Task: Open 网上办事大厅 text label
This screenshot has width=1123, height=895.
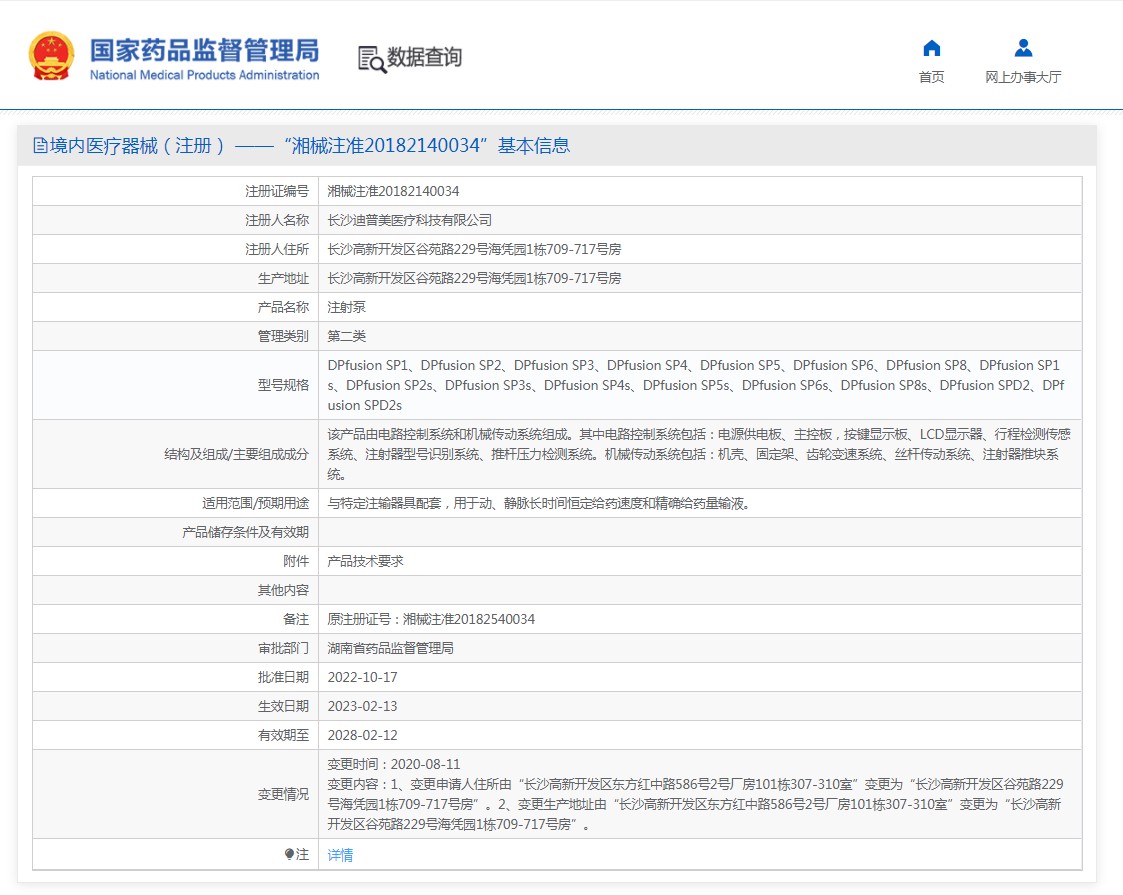Action: tap(1022, 77)
